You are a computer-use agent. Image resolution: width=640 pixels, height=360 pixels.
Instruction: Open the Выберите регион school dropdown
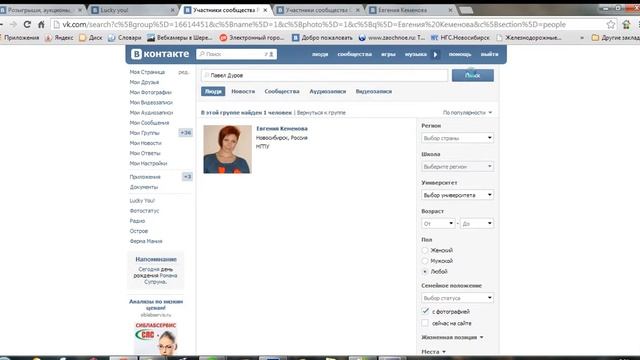[457, 167]
